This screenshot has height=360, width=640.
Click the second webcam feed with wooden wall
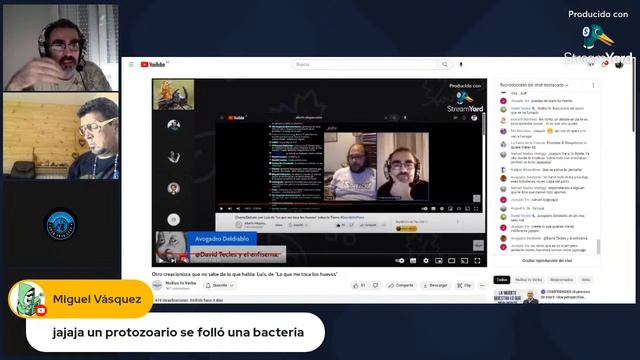pyautogui.click(x=61, y=136)
